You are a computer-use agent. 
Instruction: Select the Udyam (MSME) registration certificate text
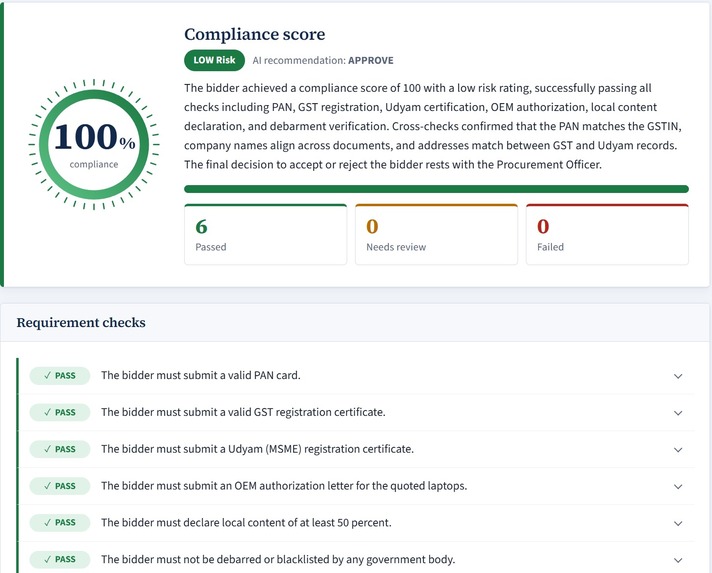click(257, 449)
